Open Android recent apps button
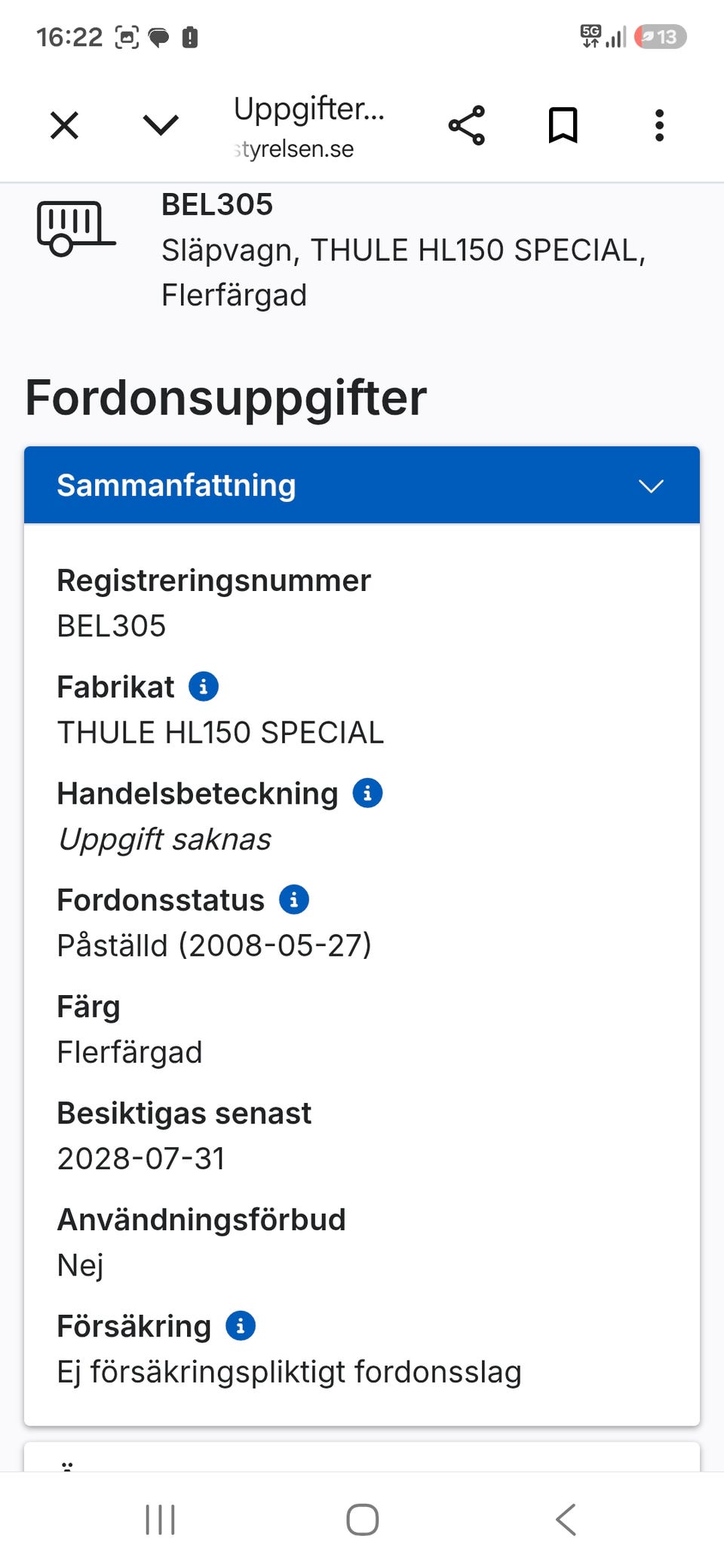Screen dimensions: 724x1568 pyautogui.click(x=161, y=1520)
